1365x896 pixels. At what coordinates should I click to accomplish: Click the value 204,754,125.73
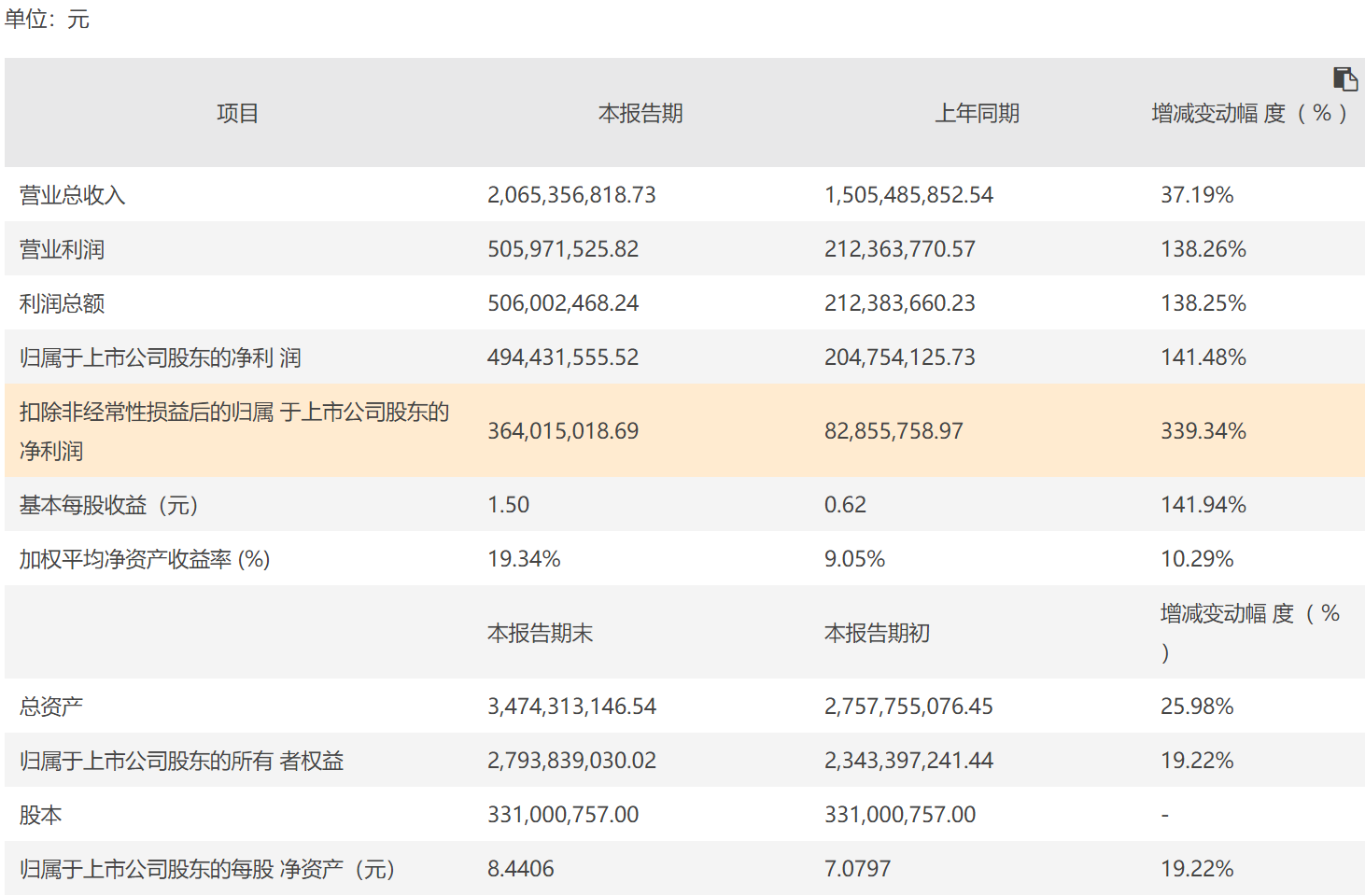click(900, 357)
